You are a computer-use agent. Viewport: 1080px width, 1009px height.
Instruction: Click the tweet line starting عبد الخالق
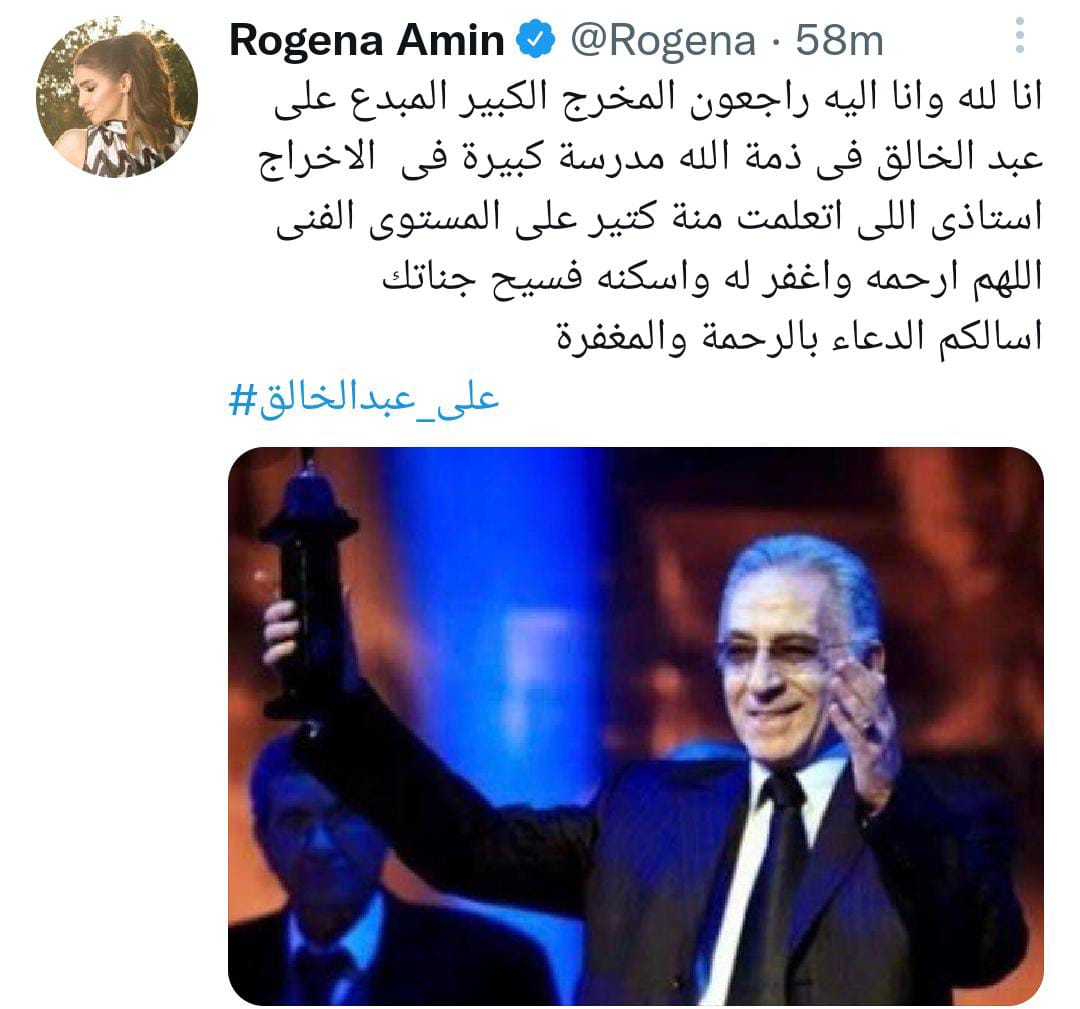(651, 159)
